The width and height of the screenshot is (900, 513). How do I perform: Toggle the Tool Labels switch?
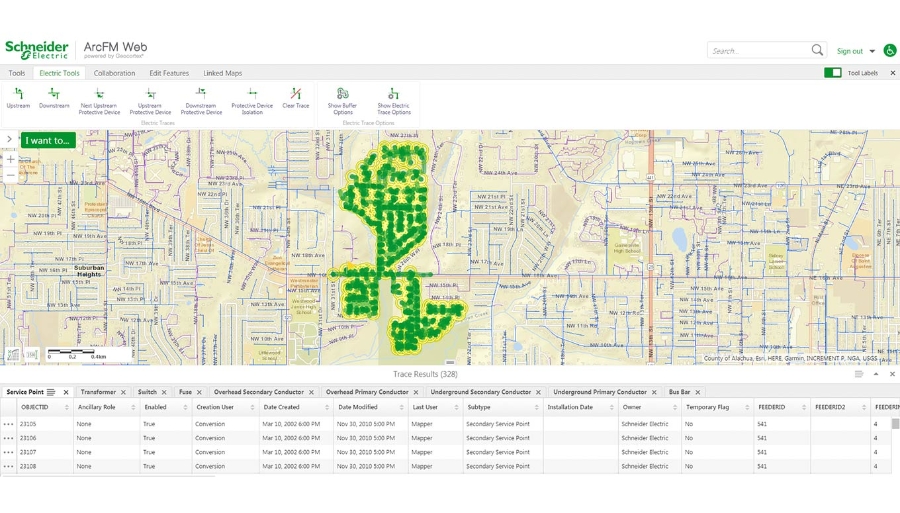tap(832, 73)
